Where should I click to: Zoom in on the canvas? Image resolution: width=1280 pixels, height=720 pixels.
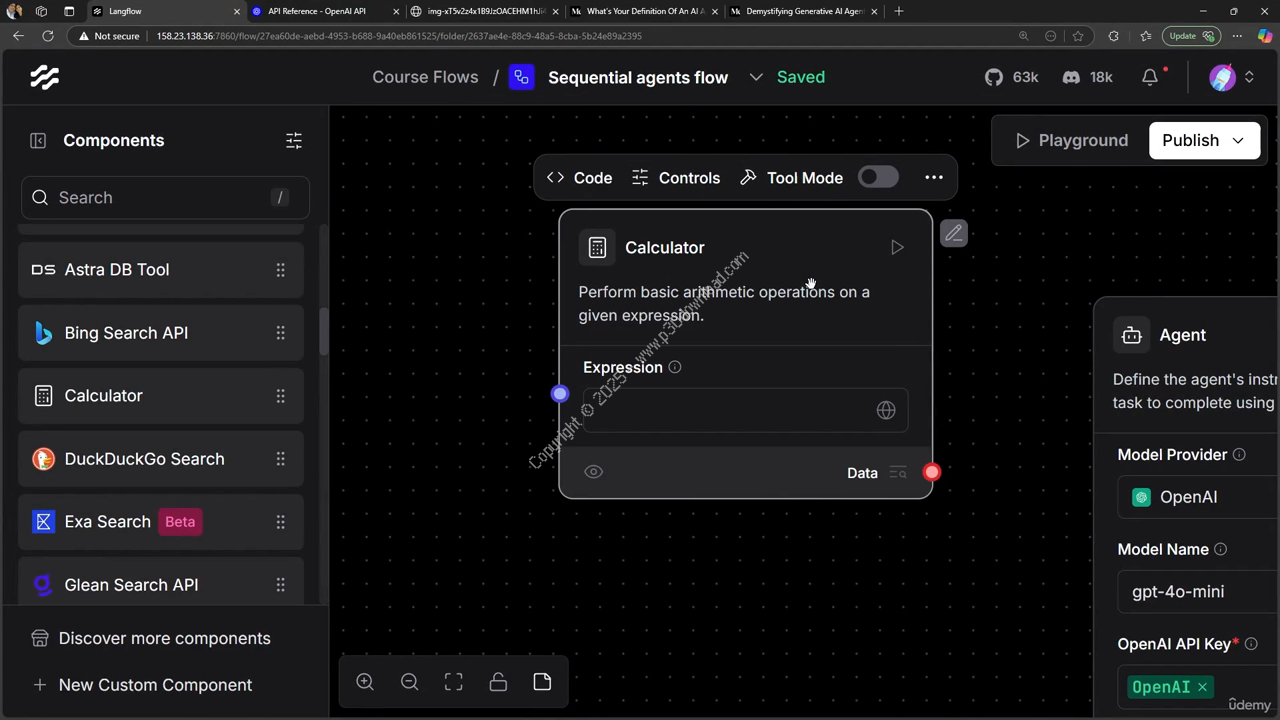pos(365,682)
